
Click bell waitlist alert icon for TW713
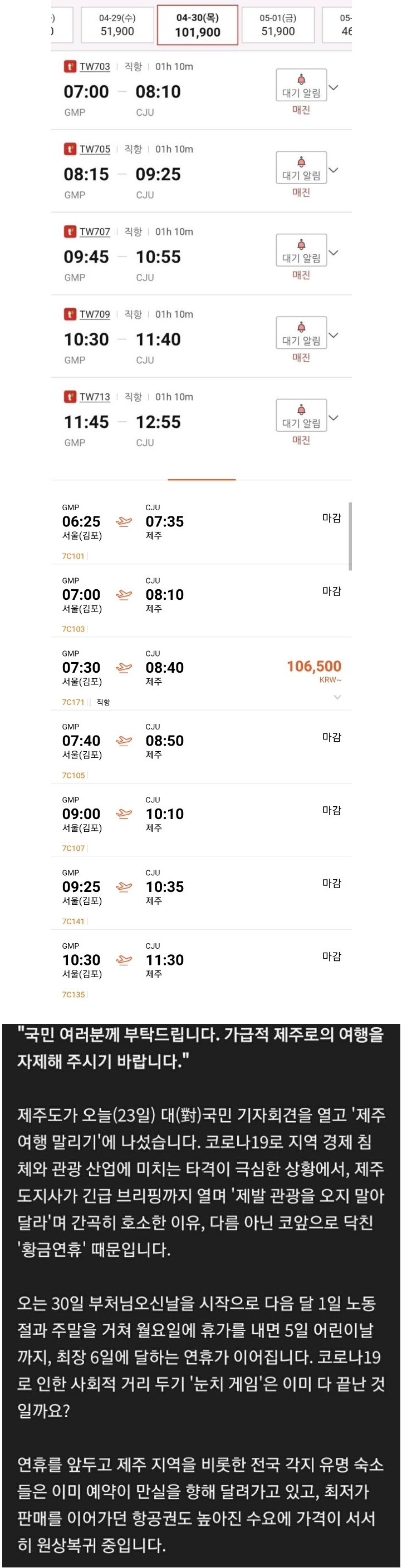click(x=301, y=410)
